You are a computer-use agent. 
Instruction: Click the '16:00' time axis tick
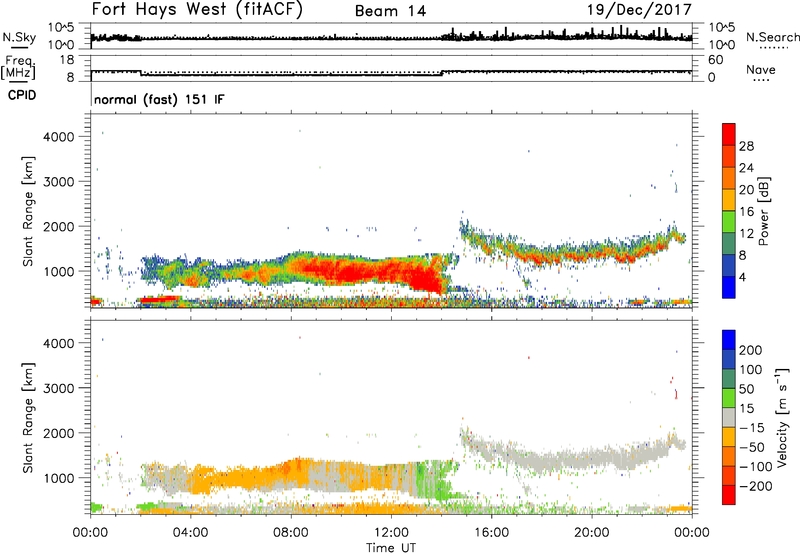(x=491, y=533)
